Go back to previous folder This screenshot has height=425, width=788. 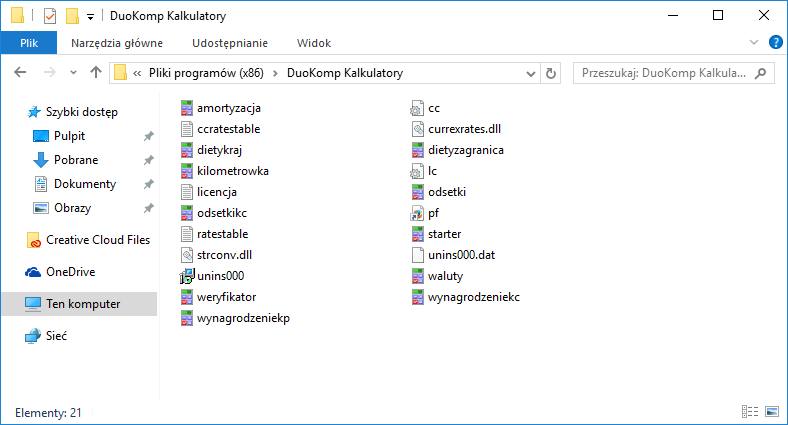pos(20,73)
